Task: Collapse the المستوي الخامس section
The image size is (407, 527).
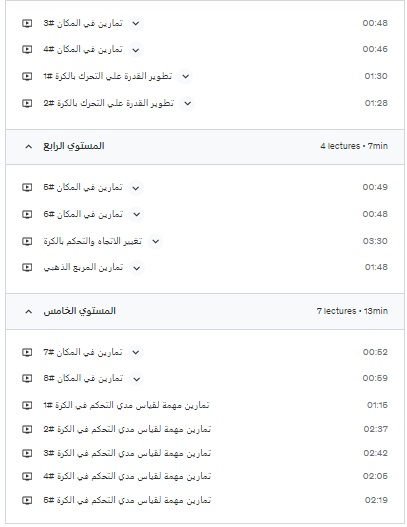Action: coord(29,311)
